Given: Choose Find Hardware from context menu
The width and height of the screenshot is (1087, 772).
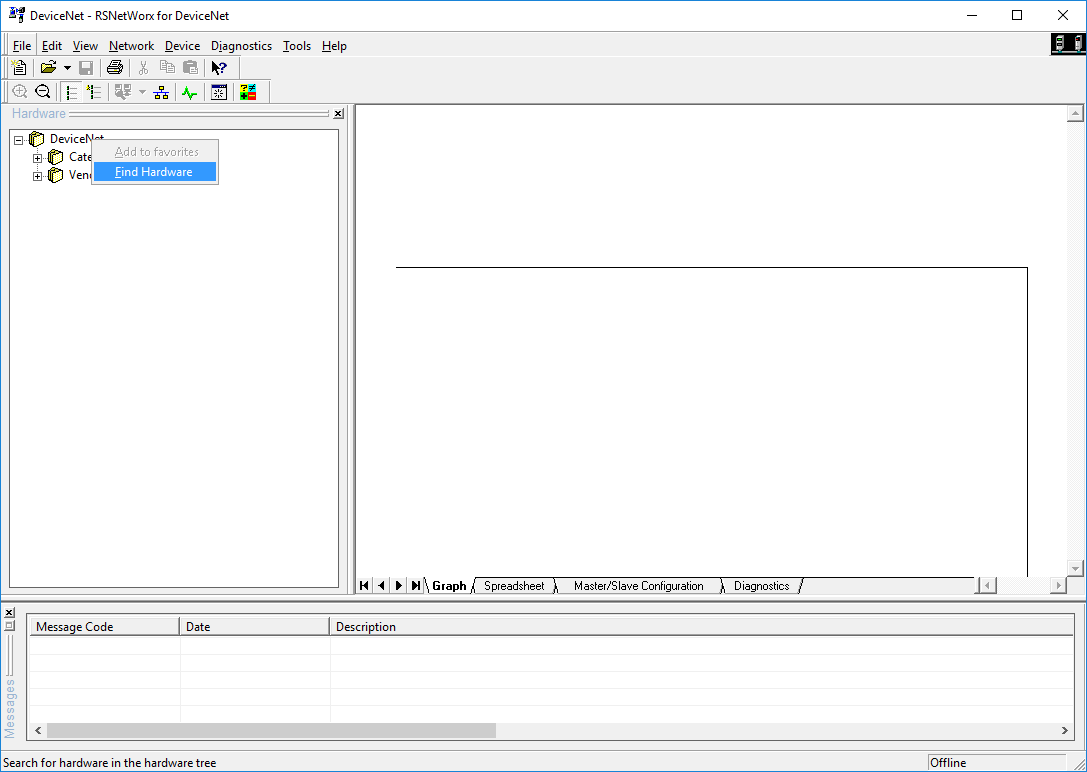Looking at the screenshot, I should pyautogui.click(x=155, y=172).
